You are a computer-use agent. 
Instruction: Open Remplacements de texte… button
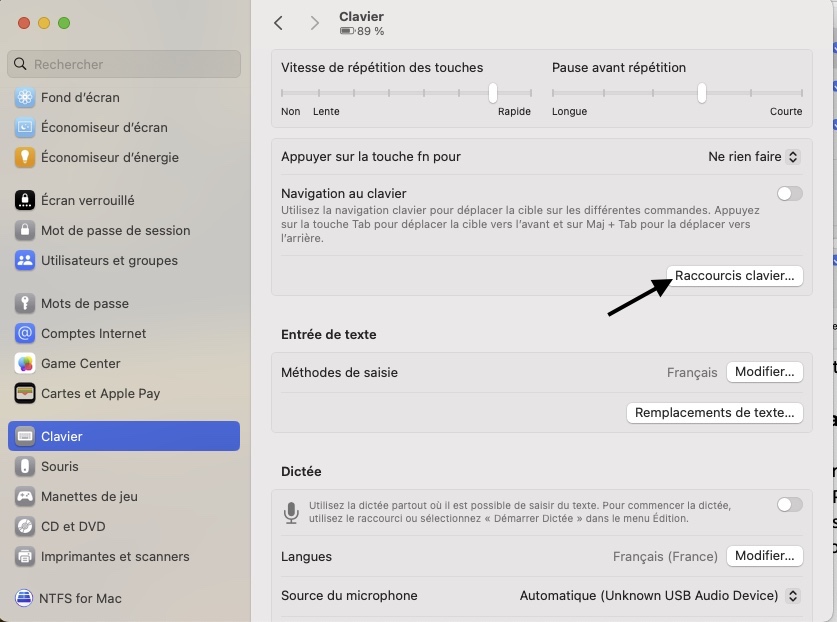[714, 413]
